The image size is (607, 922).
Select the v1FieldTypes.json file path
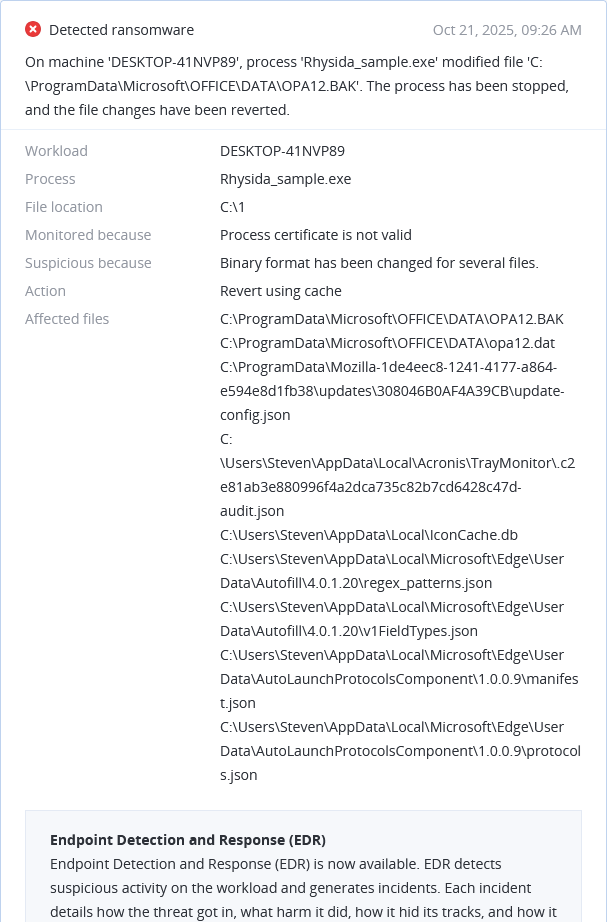click(x=391, y=619)
